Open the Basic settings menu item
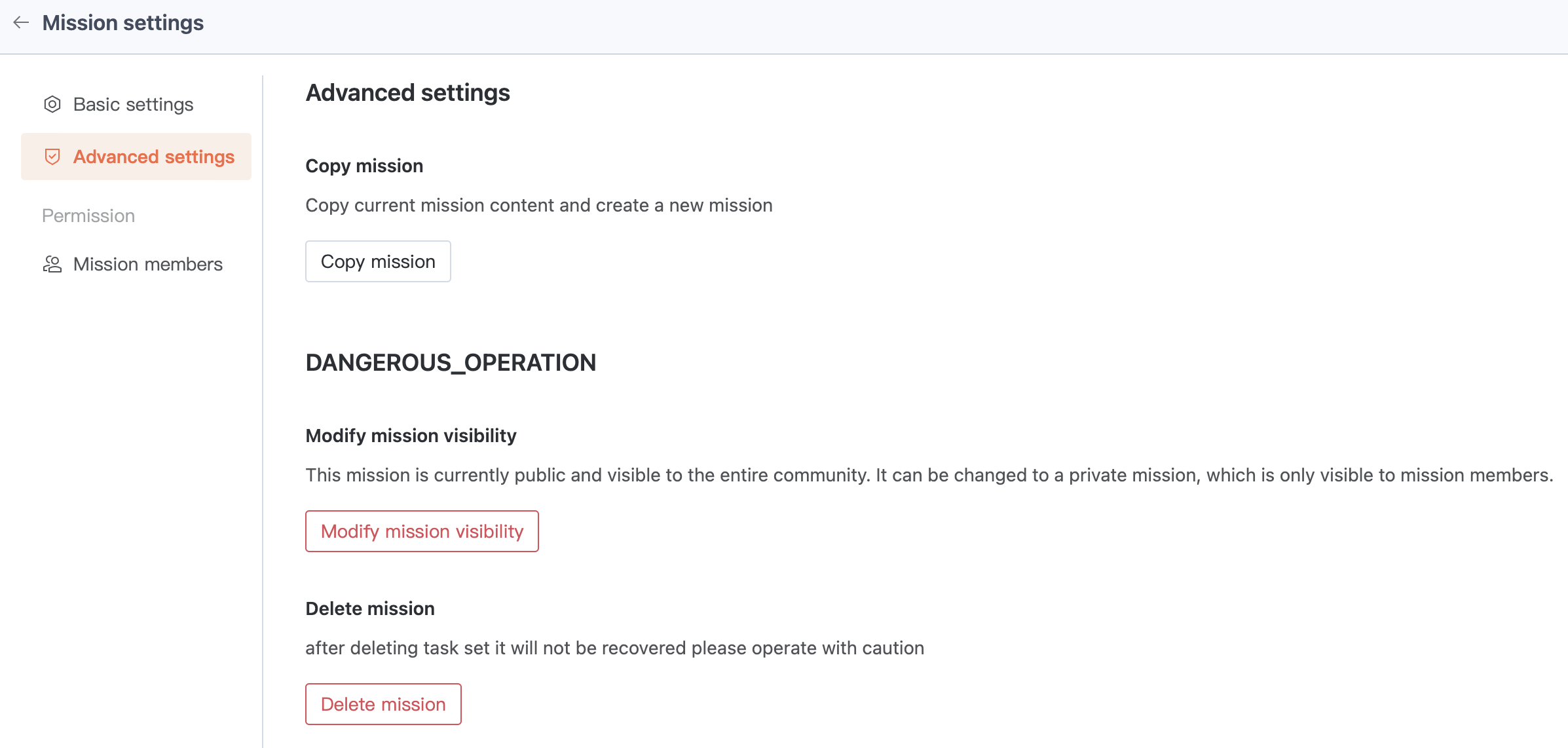Image resolution: width=1568 pixels, height=748 pixels. (x=133, y=104)
